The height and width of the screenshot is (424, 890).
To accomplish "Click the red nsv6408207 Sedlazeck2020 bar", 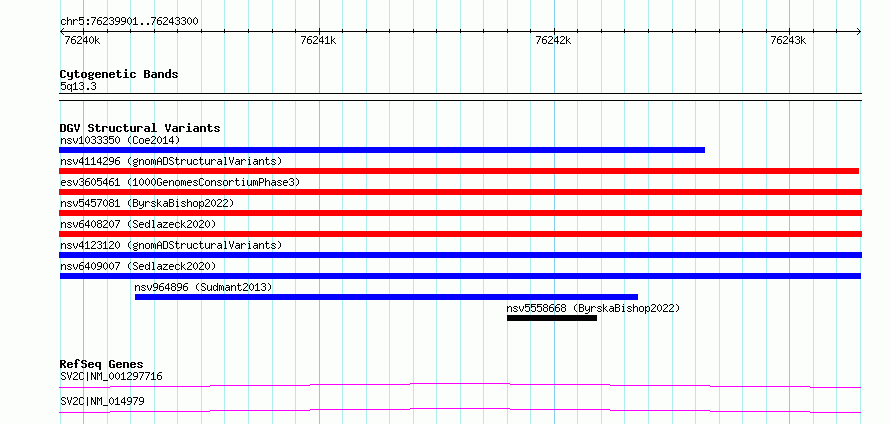I will coord(460,234).
